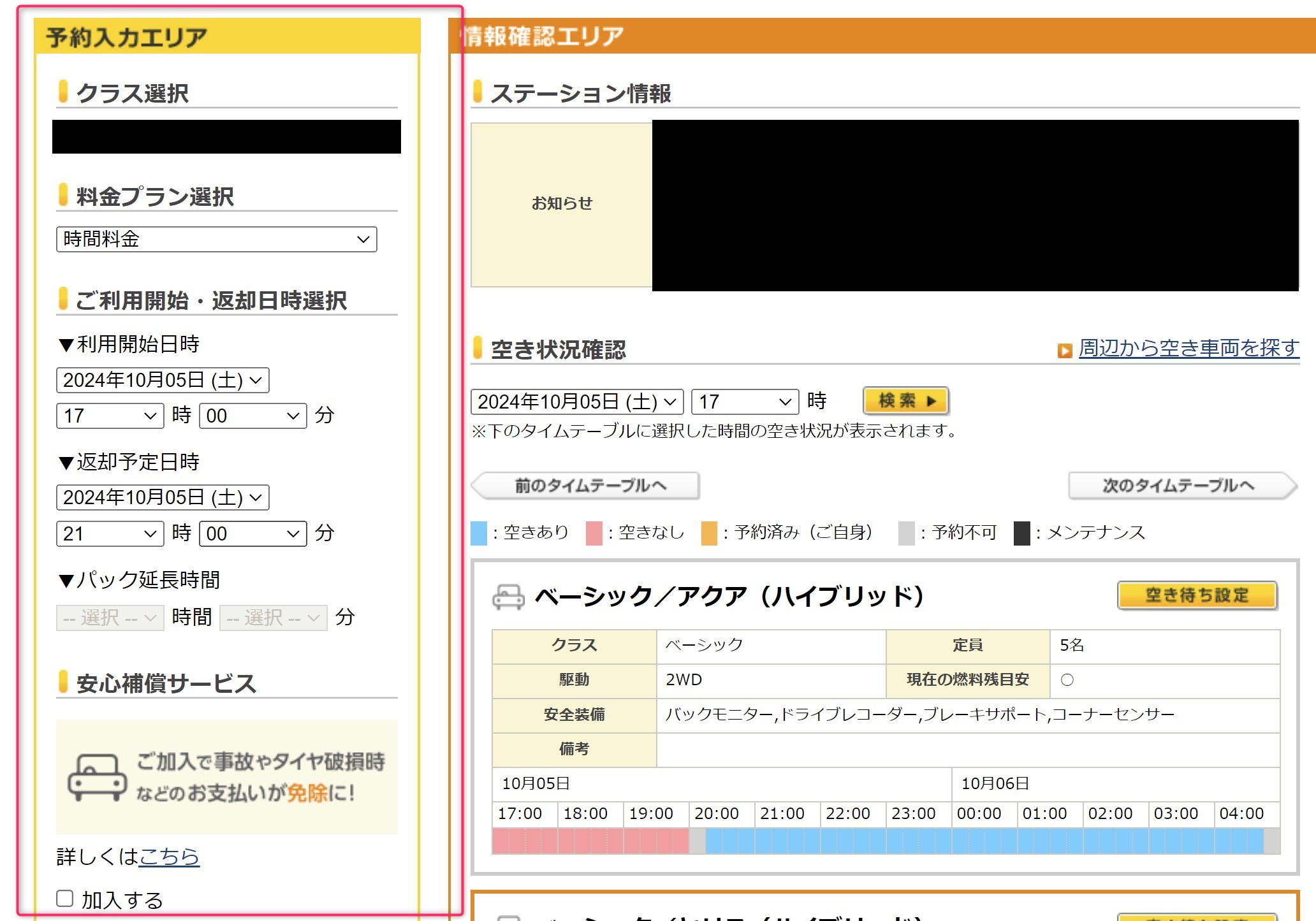Screen dimensions: 1316x921
Task: Click the 情報確認エリア header
Action: coord(882,36)
